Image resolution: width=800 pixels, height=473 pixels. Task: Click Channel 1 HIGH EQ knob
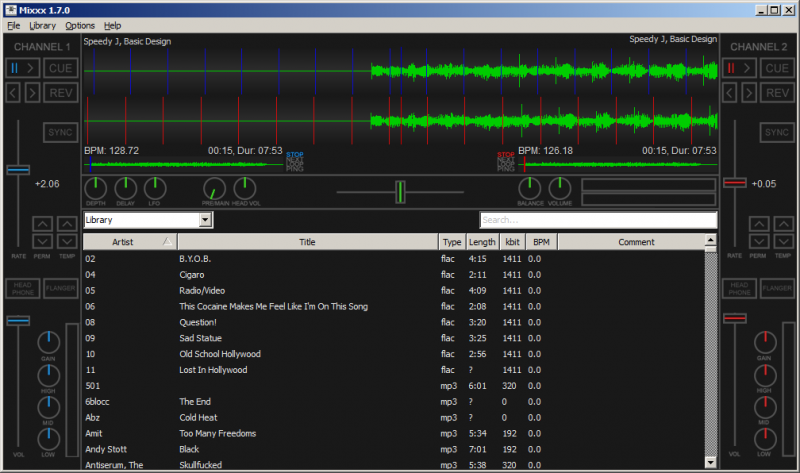tap(48, 376)
